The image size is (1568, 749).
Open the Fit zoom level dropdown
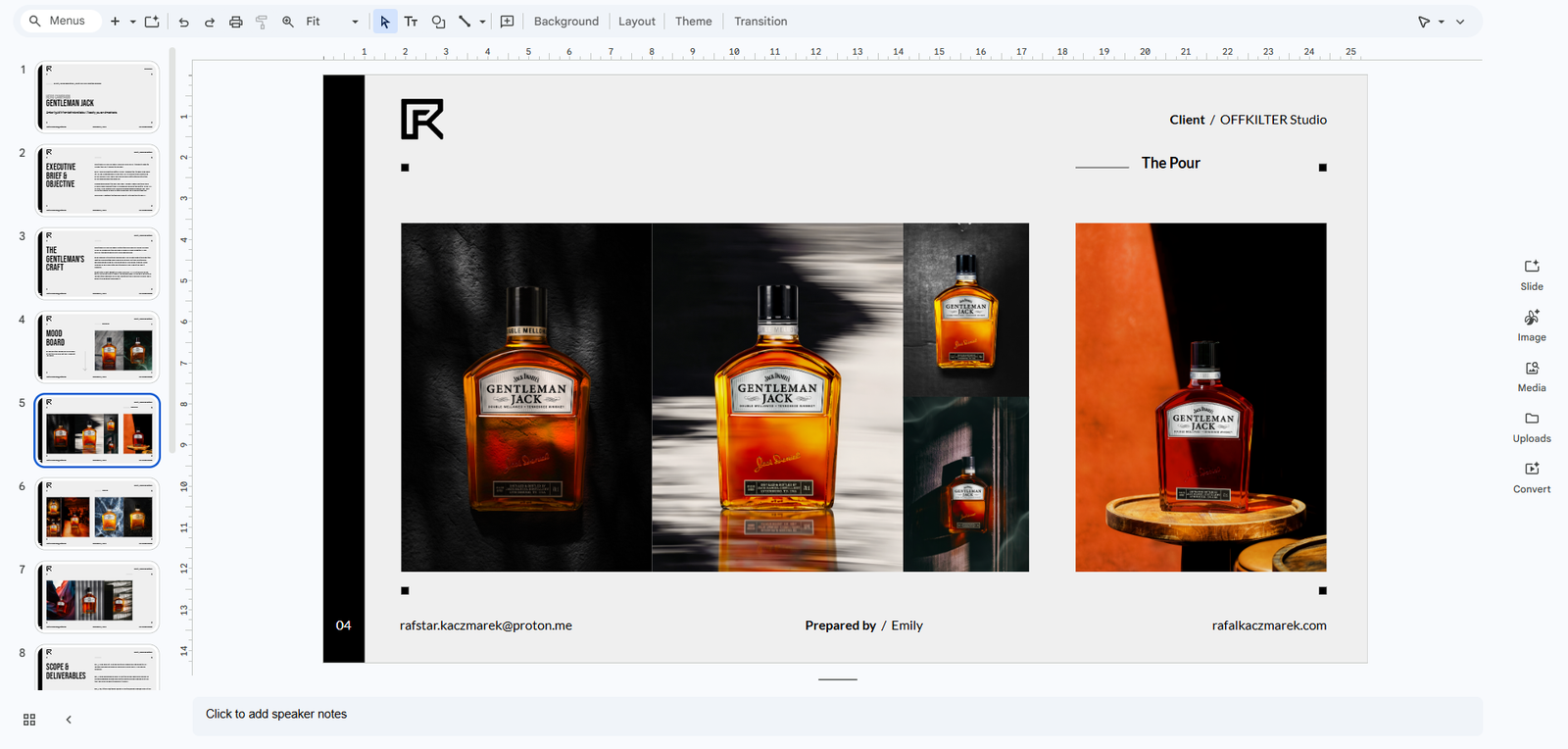click(332, 22)
